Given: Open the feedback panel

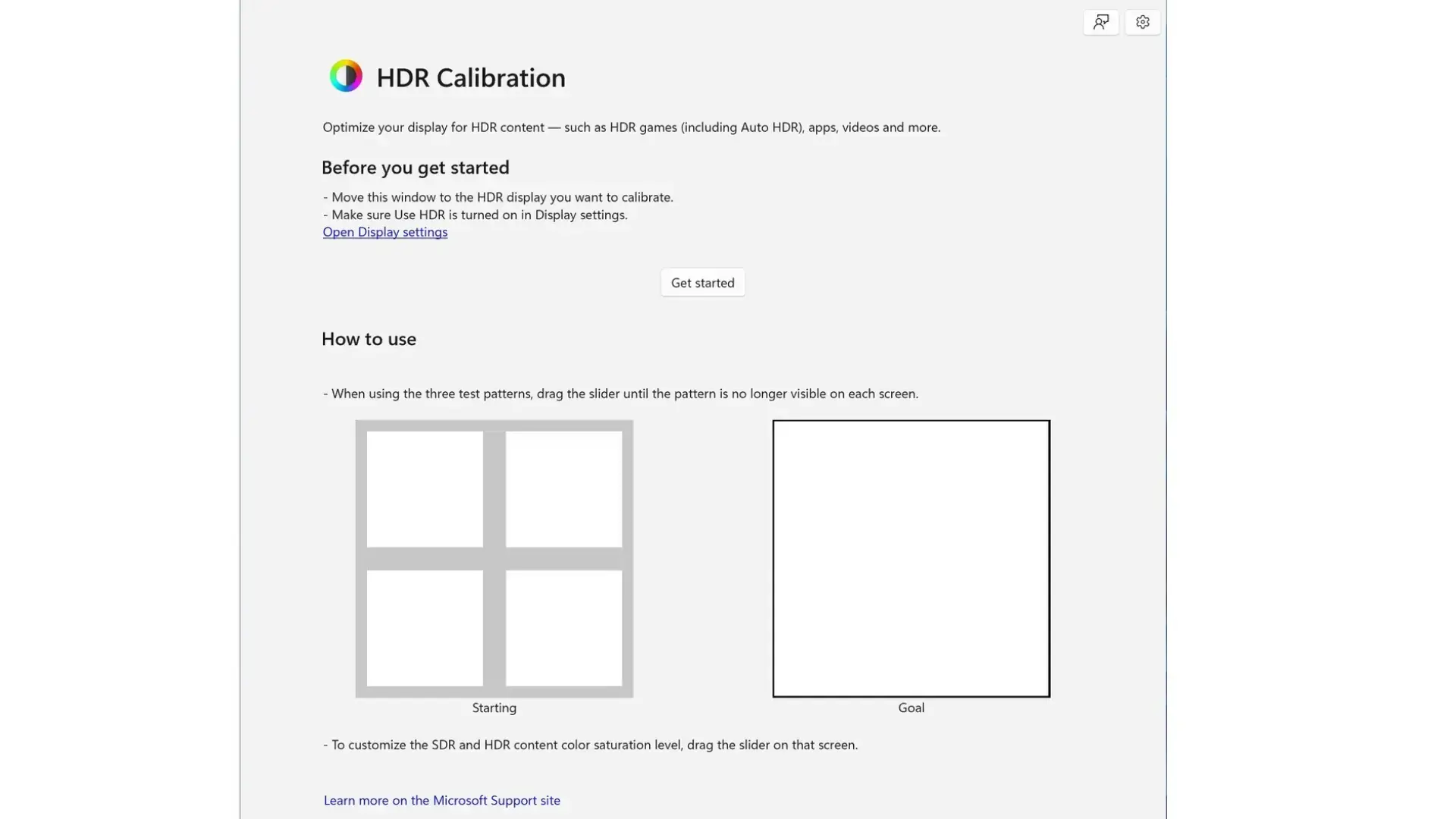Looking at the screenshot, I should (x=1100, y=22).
